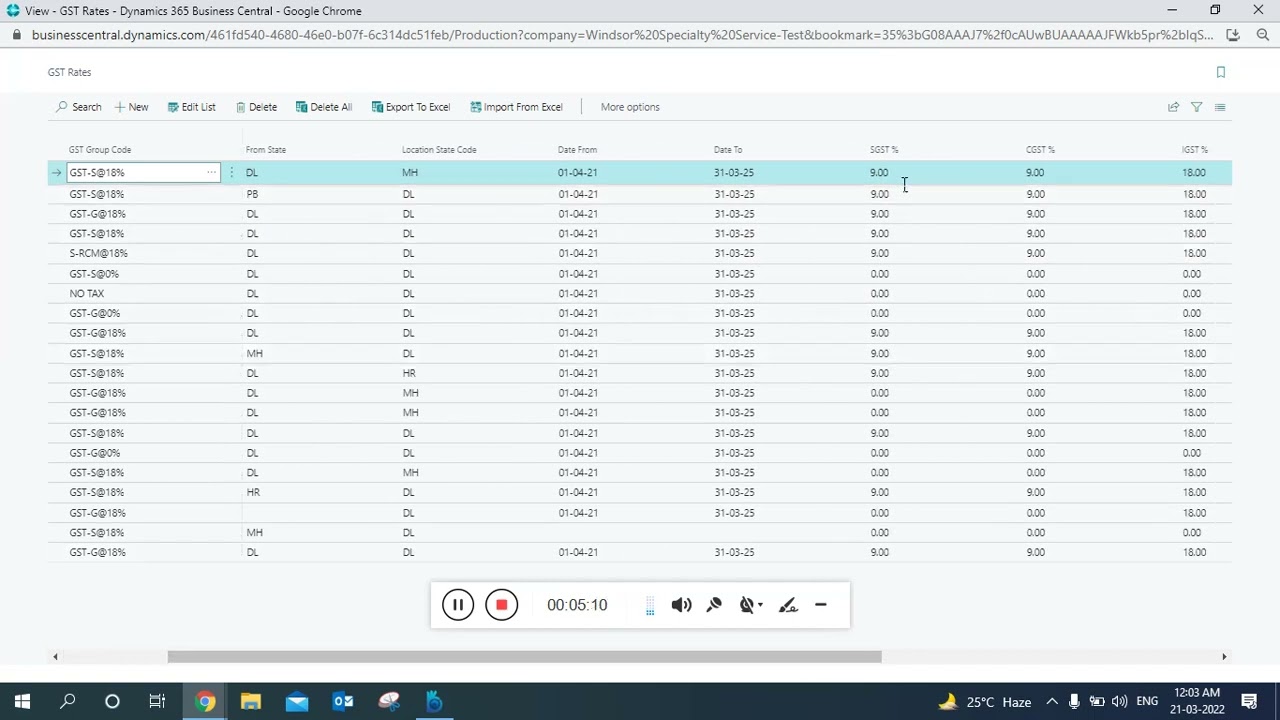Open the list view layout icon

coord(1219,107)
